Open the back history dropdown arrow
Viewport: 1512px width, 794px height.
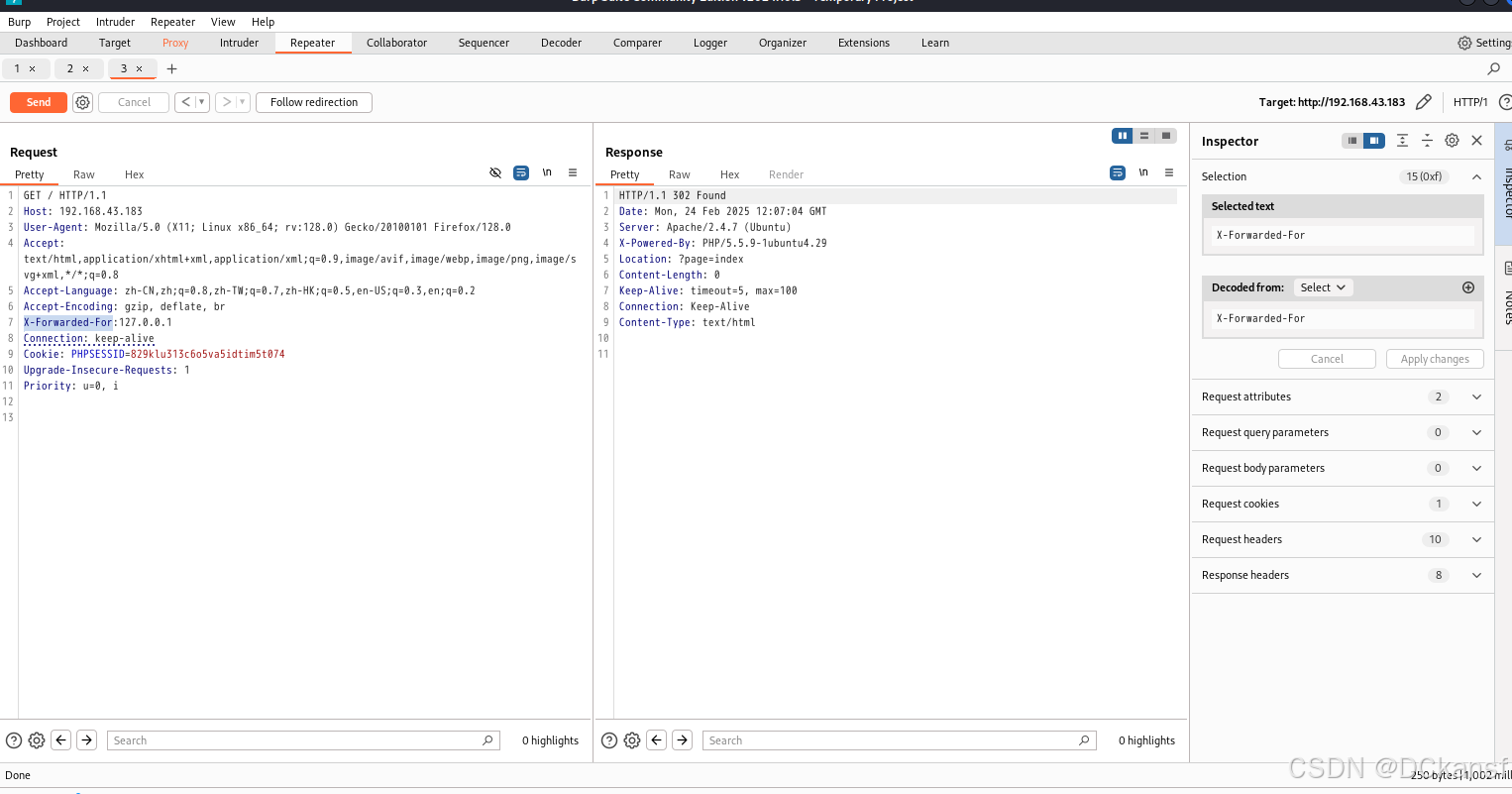click(x=202, y=102)
